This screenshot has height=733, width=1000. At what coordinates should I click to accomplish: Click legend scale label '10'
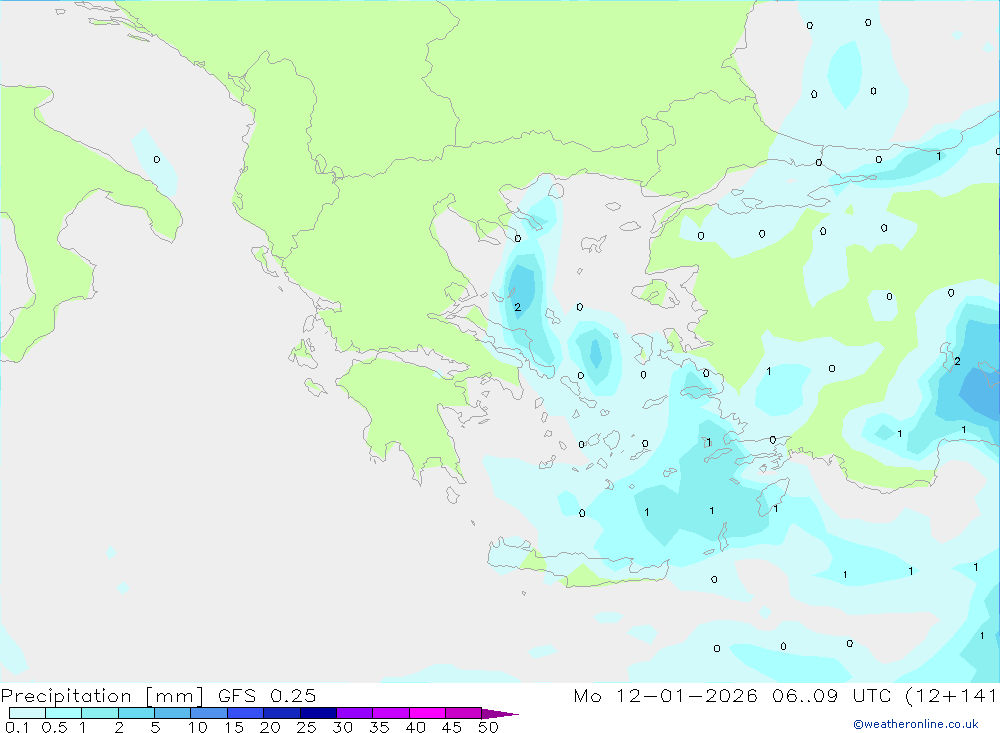198,727
